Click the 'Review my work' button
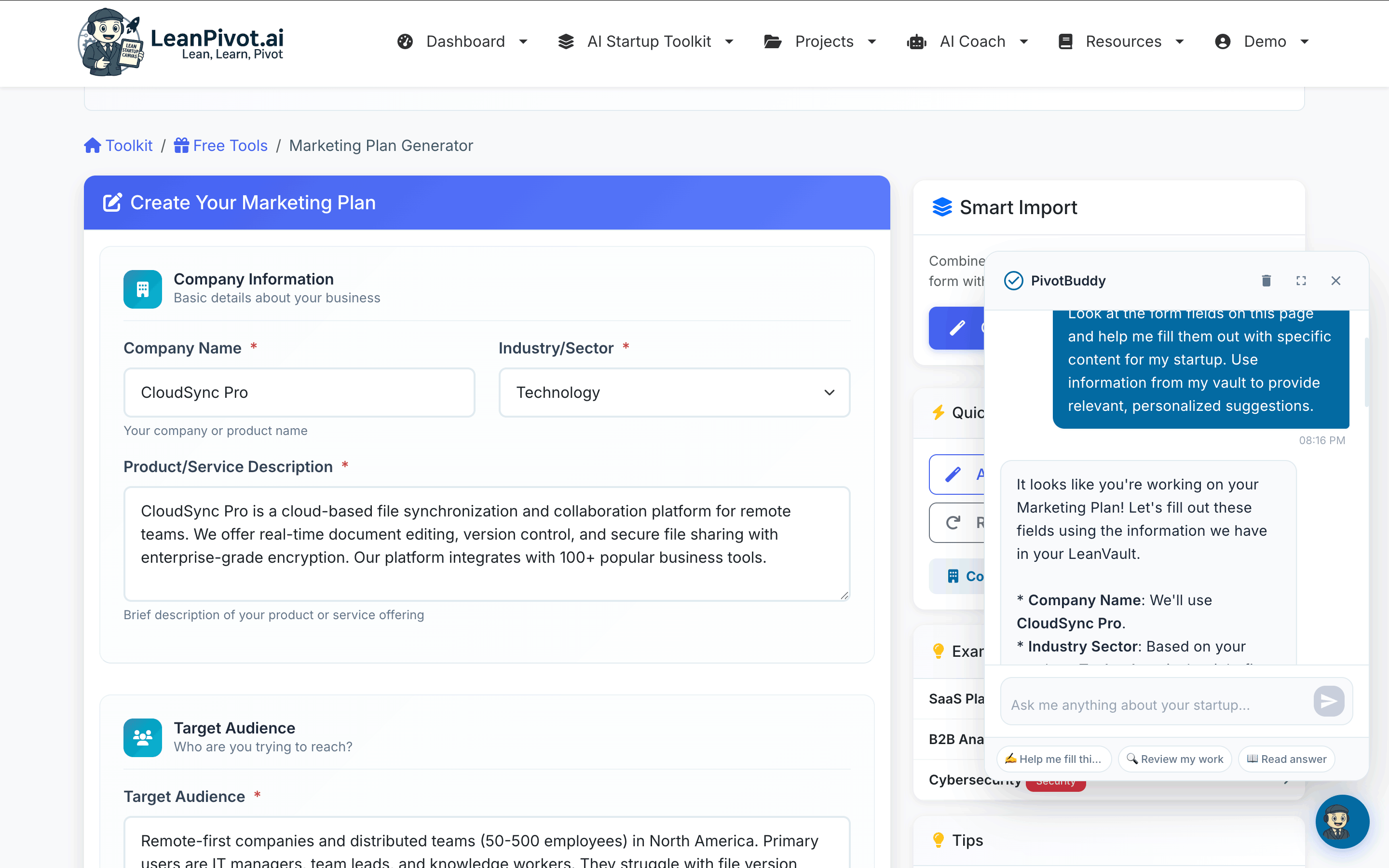This screenshot has width=1389, height=868. point(1174,759)
